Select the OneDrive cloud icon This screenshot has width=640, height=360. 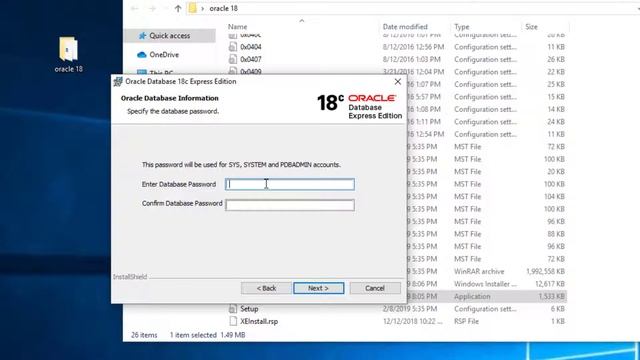coord(142,55)
